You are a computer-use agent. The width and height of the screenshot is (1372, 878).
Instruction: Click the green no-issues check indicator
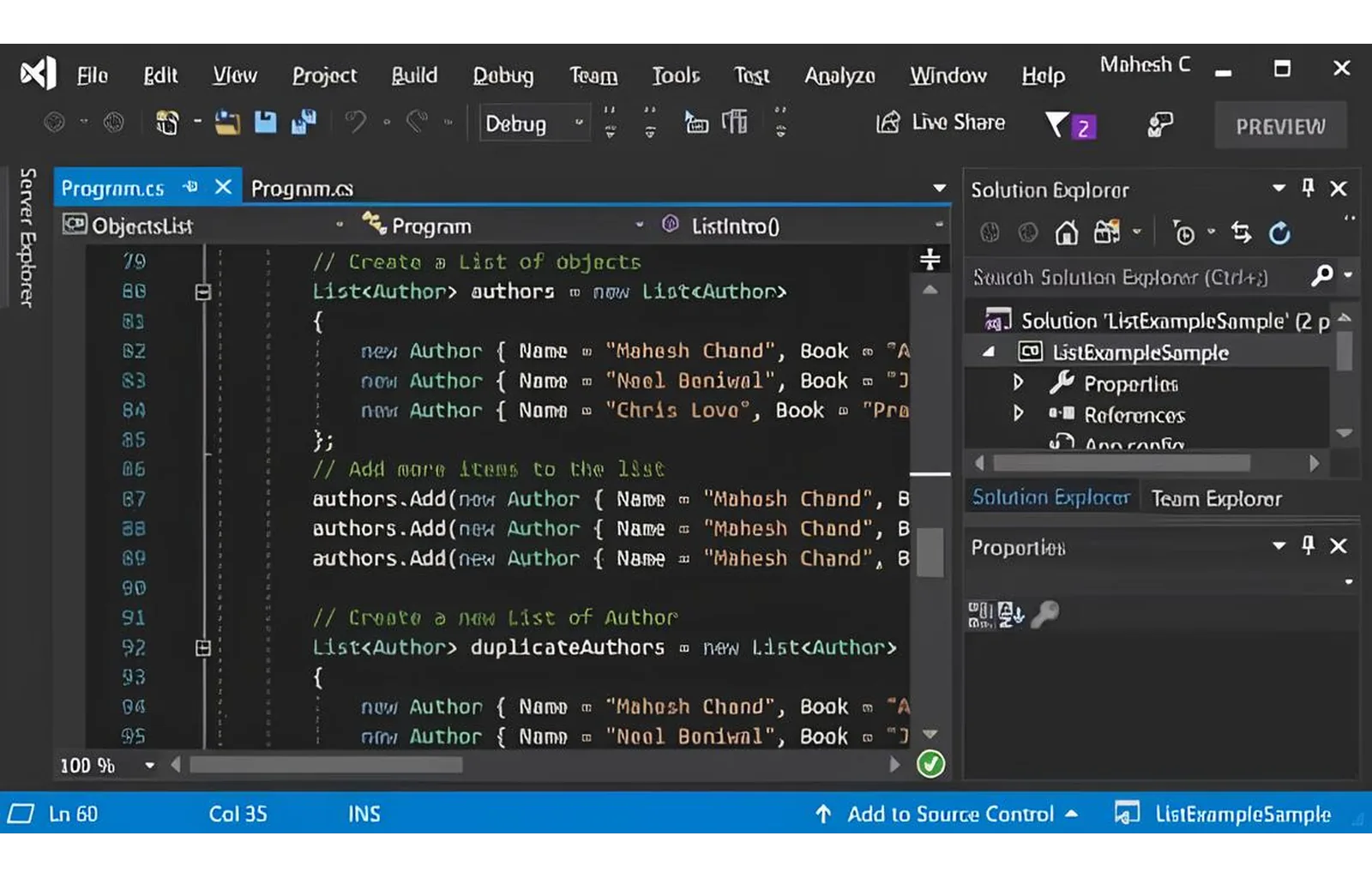tap(930, 764)
